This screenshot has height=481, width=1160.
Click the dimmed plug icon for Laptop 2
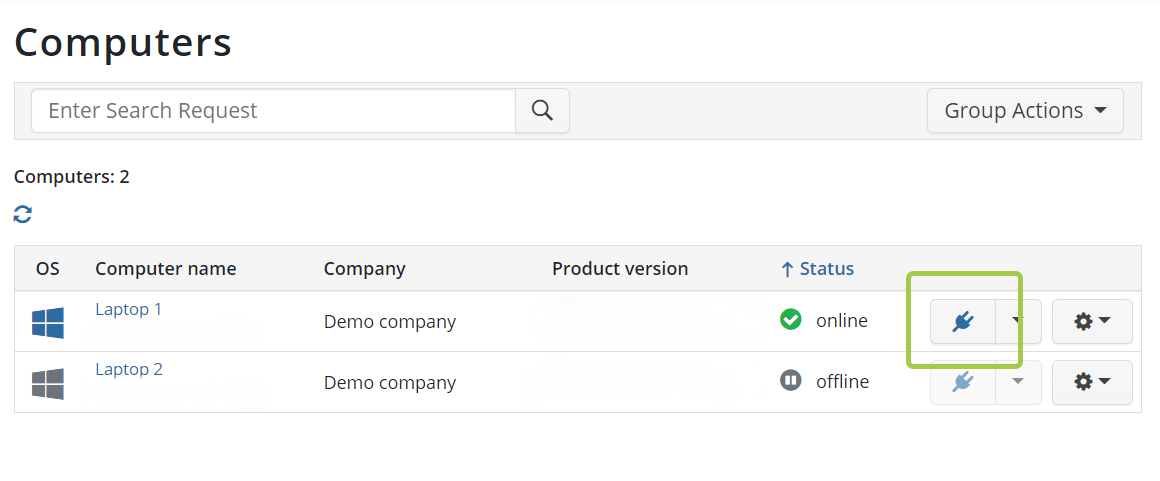pyautogui.click(x=962, y=383)
